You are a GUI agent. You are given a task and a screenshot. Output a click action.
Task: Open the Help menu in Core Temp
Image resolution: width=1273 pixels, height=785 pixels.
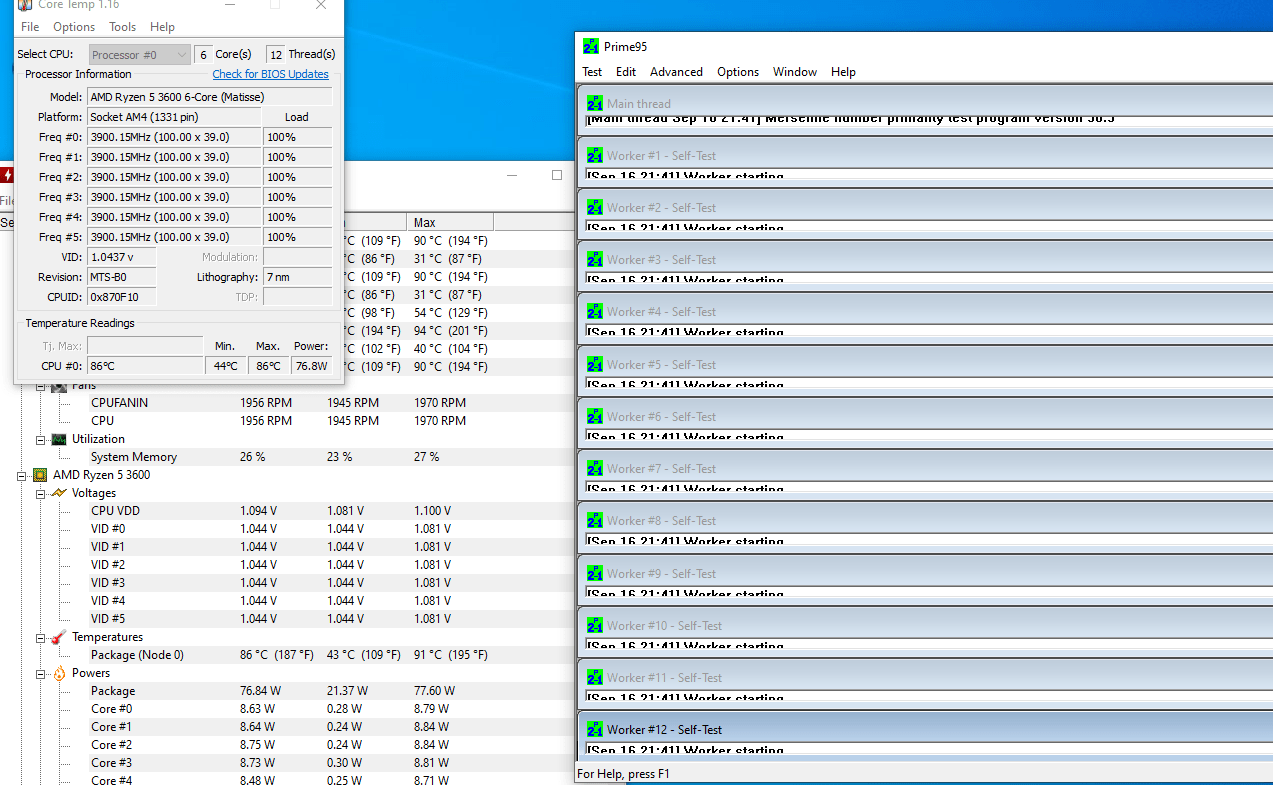(x=162, y=27)
